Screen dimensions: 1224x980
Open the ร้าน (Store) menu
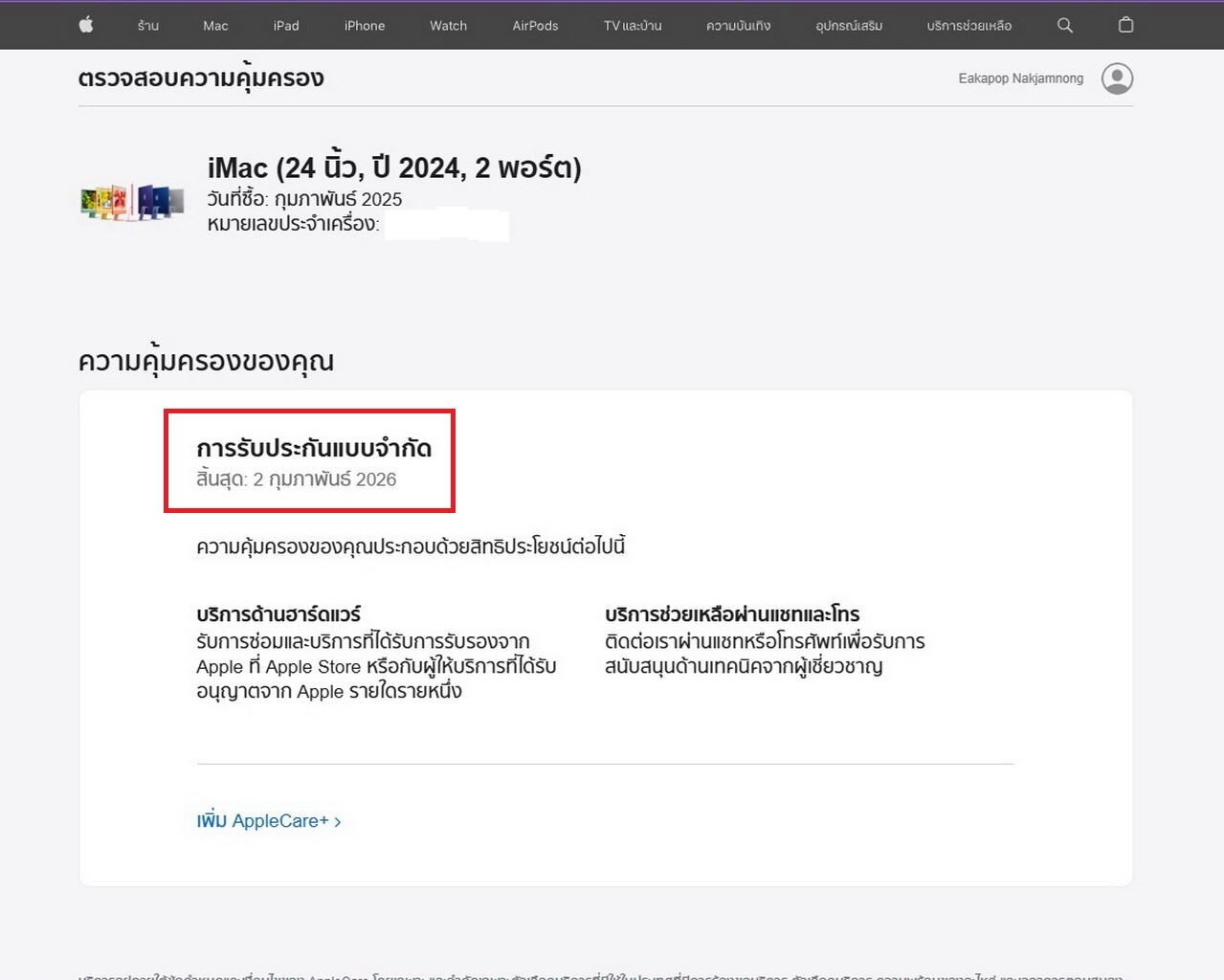tap(148, 26)
